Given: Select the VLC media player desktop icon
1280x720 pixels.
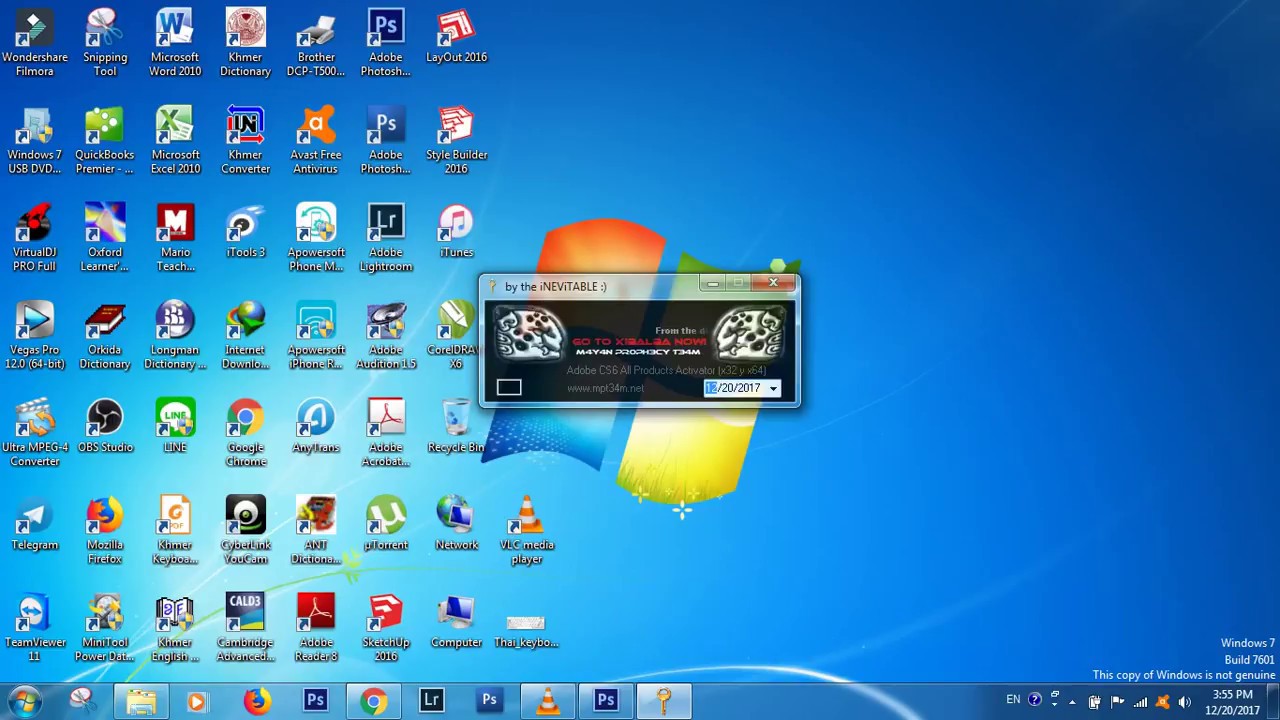Looking at the screenshot, I should click(526, 531).
